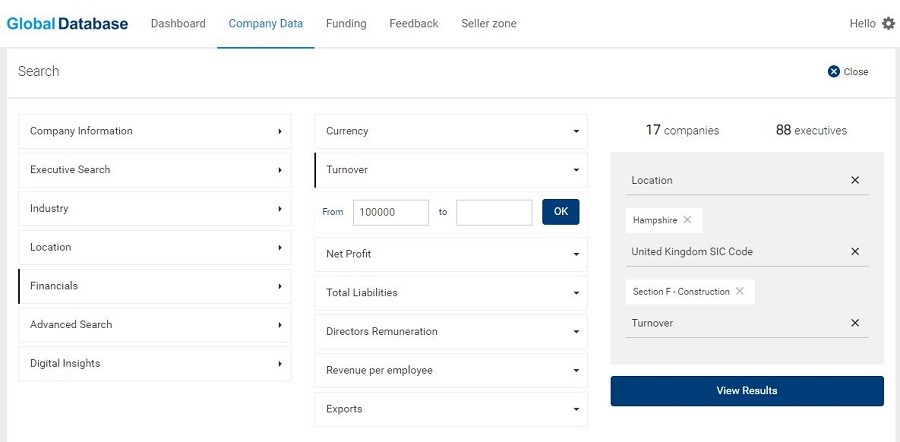
Task: Expand Directors Remuneration section
Action: 451,331
